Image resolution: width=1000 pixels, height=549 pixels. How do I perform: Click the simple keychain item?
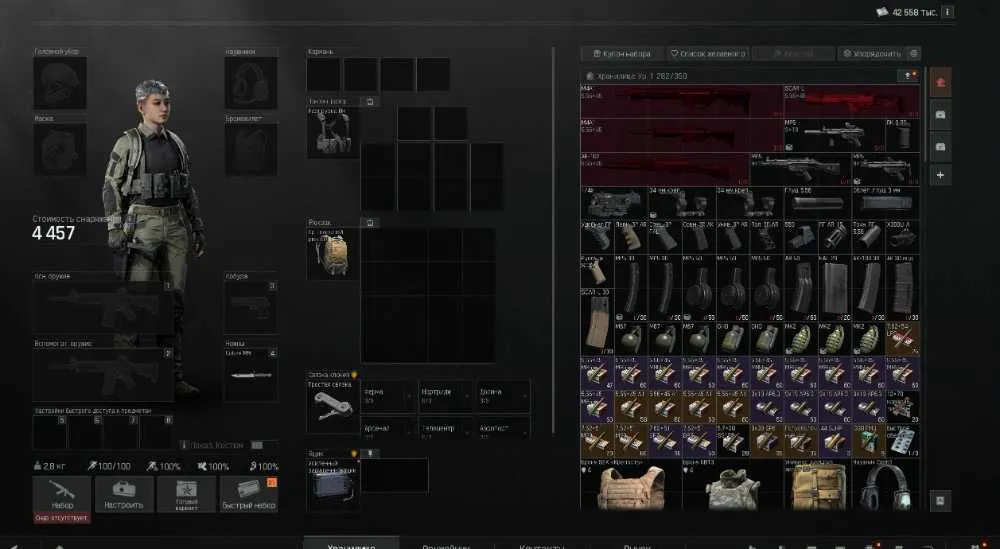(333, 406)
